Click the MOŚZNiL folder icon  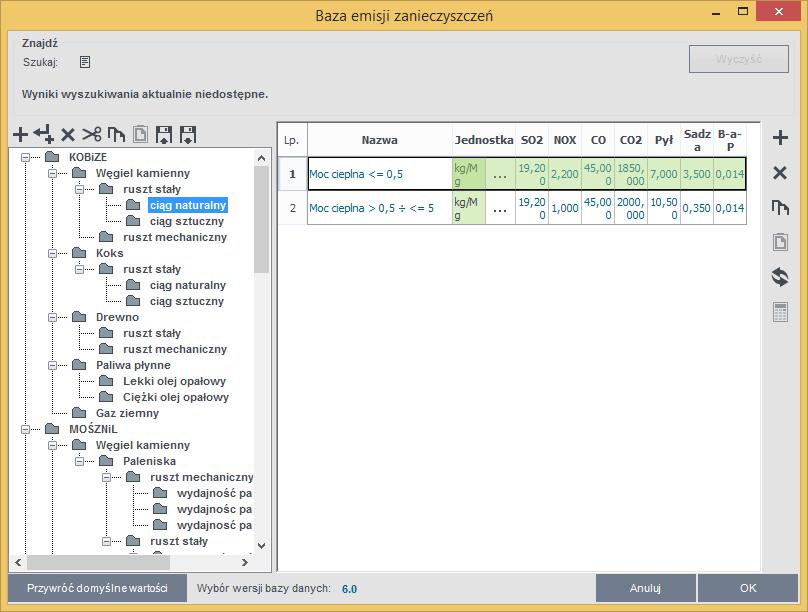click(52, 429)
